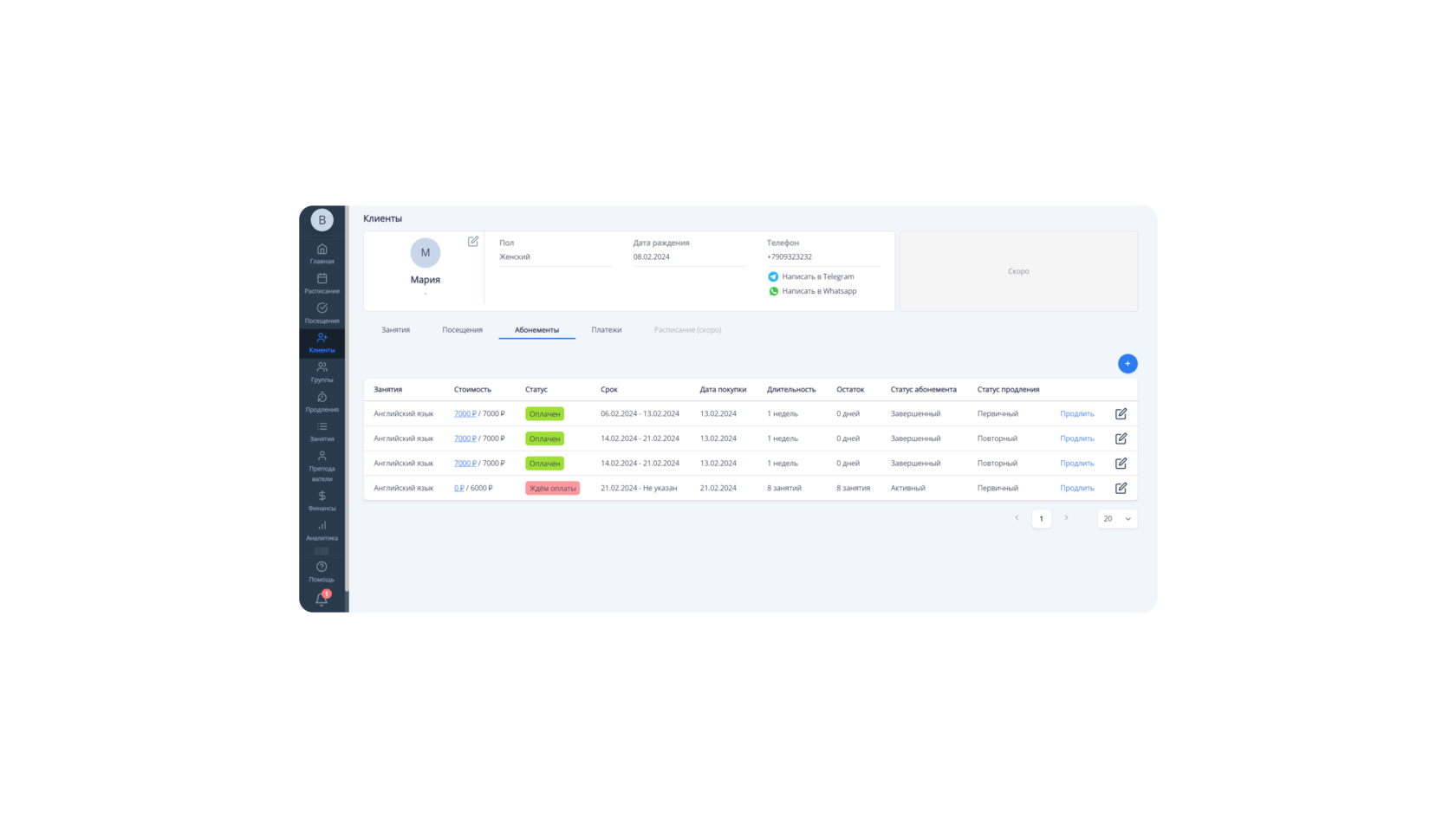Select the Преподаватели teachers icon

322,454
